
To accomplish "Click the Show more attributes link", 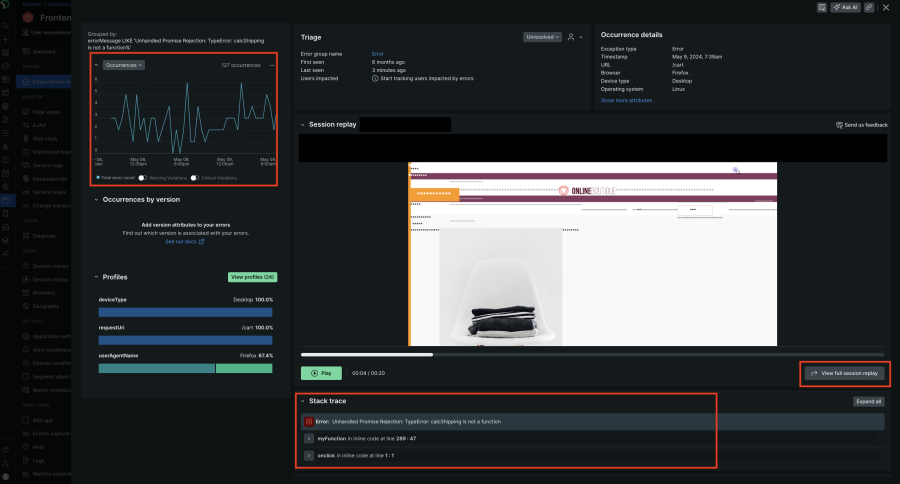I will click(626, 100).
